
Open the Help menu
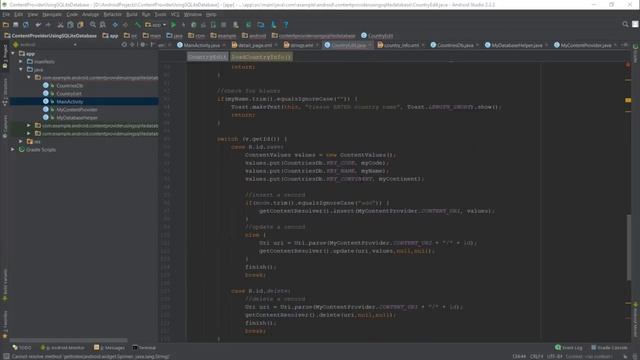[x=211, y=14]
